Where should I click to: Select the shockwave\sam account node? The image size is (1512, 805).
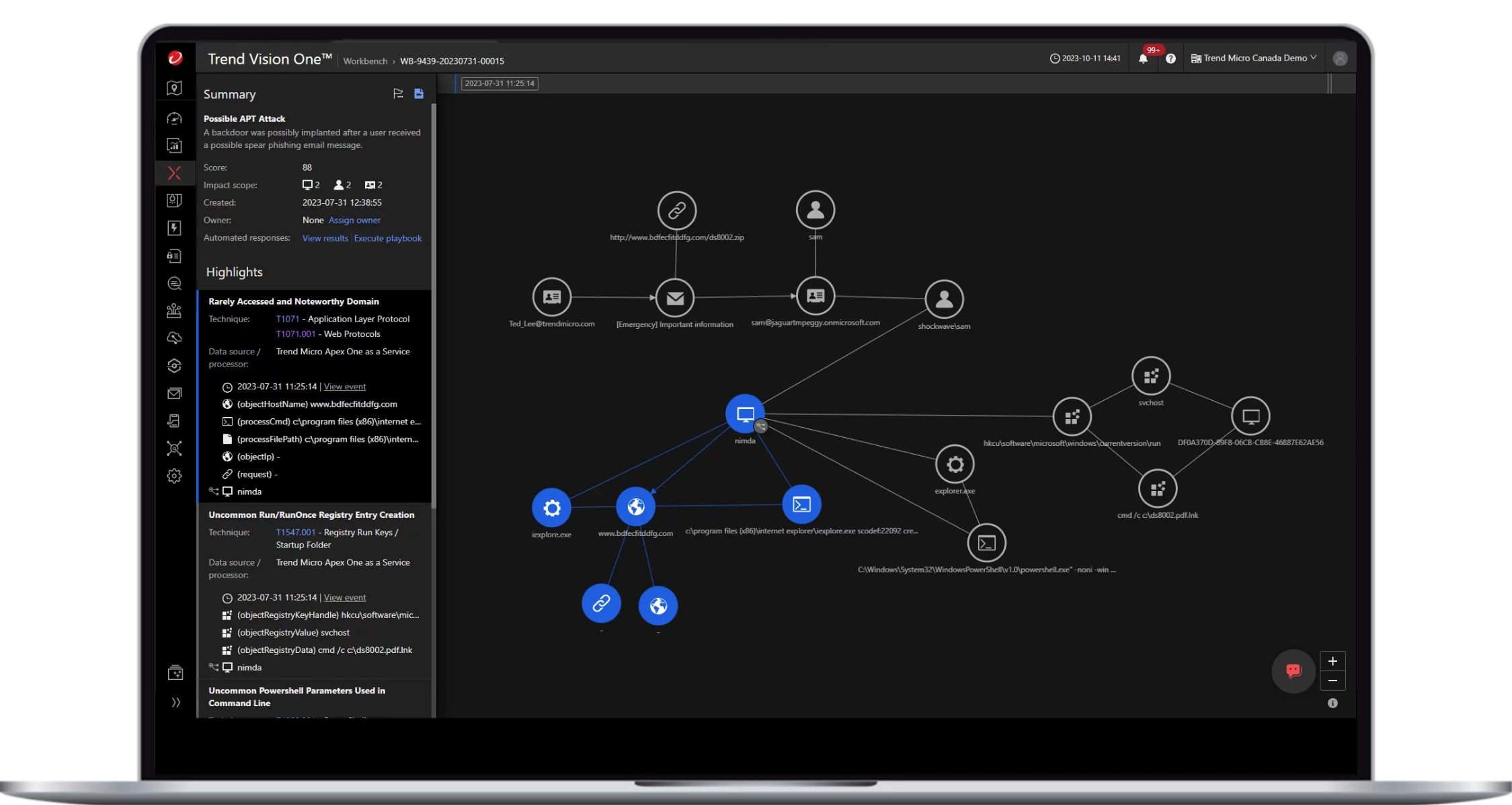pyautogui.click(x=944, y=299)
